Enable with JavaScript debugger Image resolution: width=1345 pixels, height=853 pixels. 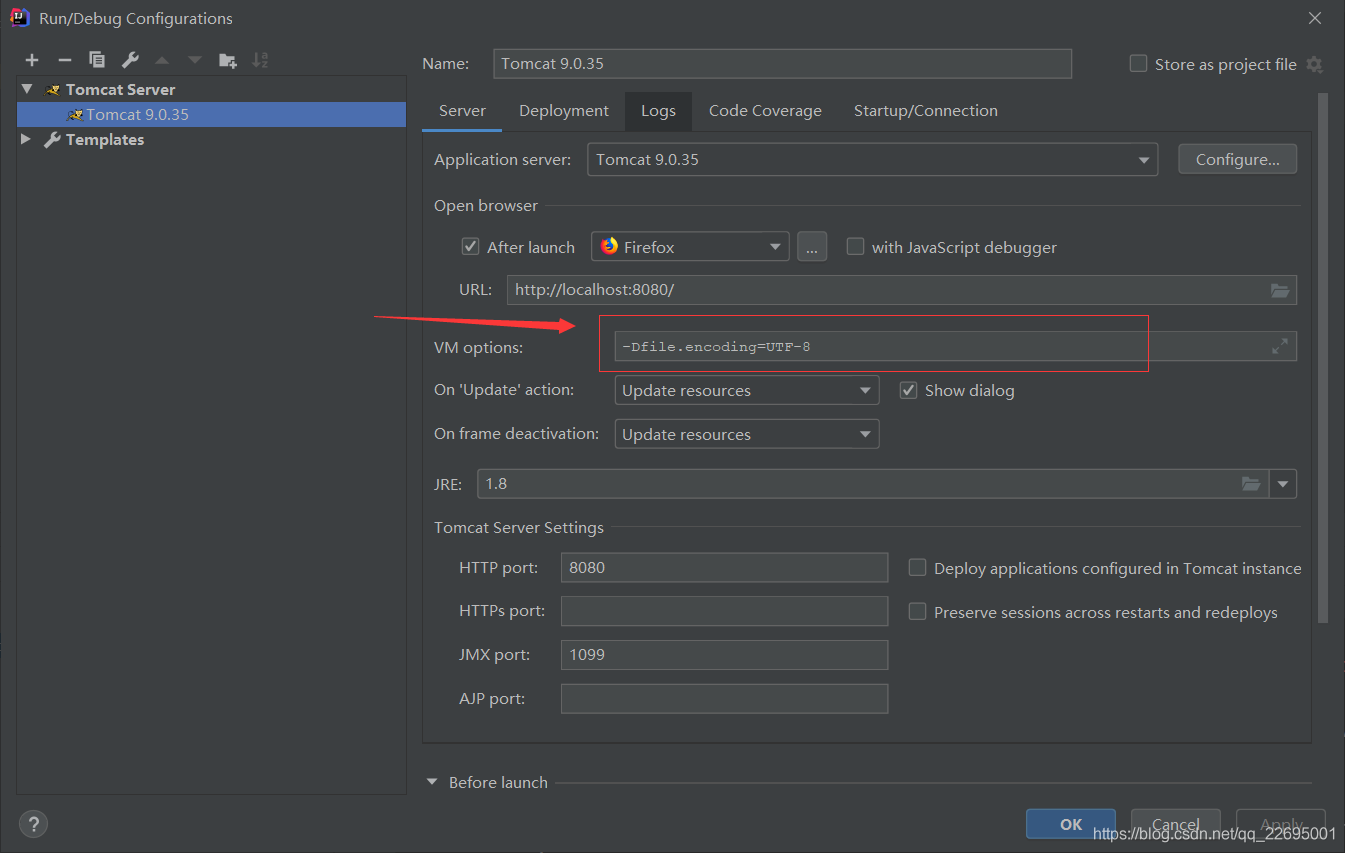tap(855, 246)
